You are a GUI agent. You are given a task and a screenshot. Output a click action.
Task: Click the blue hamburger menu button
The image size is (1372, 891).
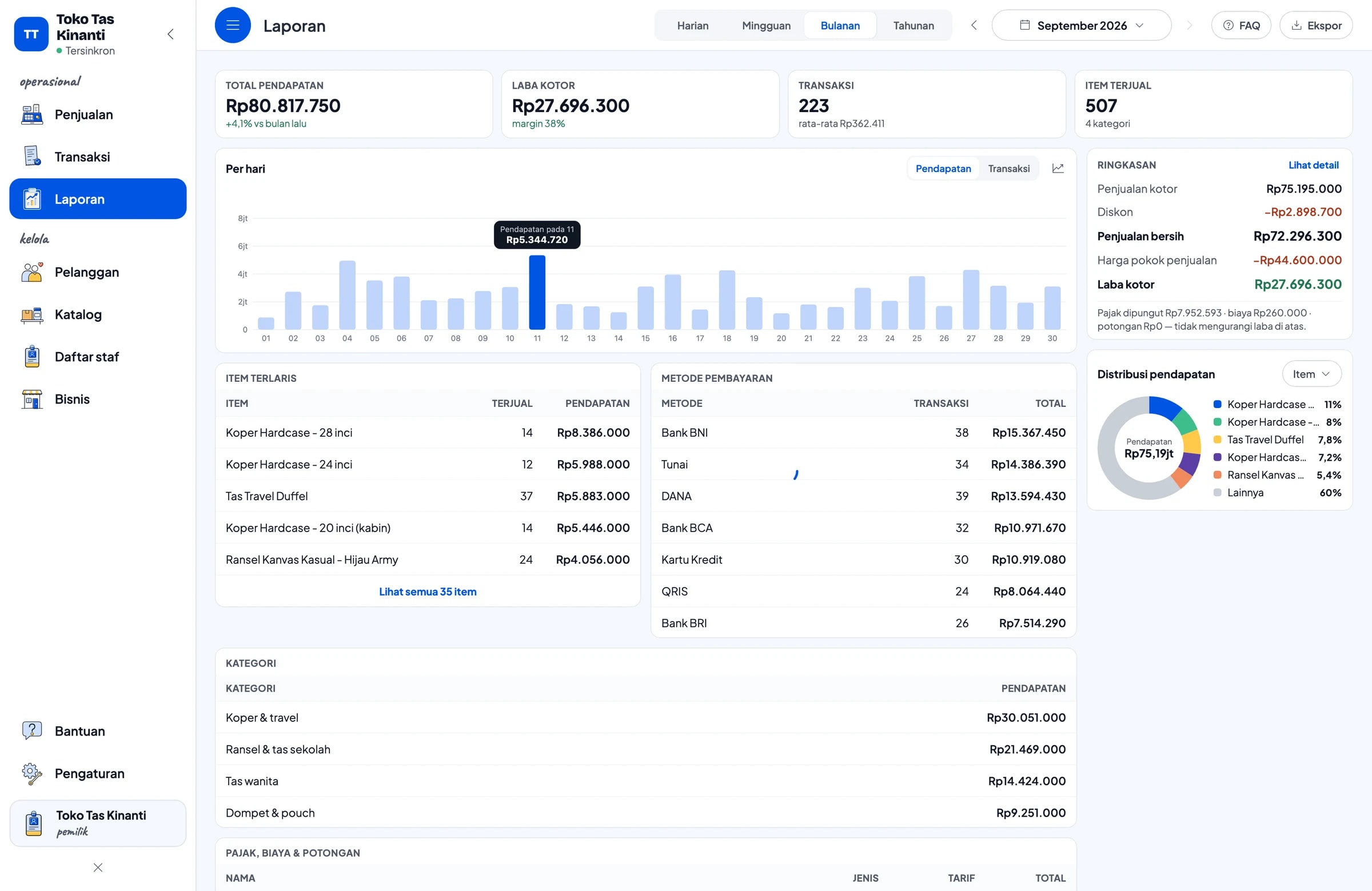(x=232, y=25)
